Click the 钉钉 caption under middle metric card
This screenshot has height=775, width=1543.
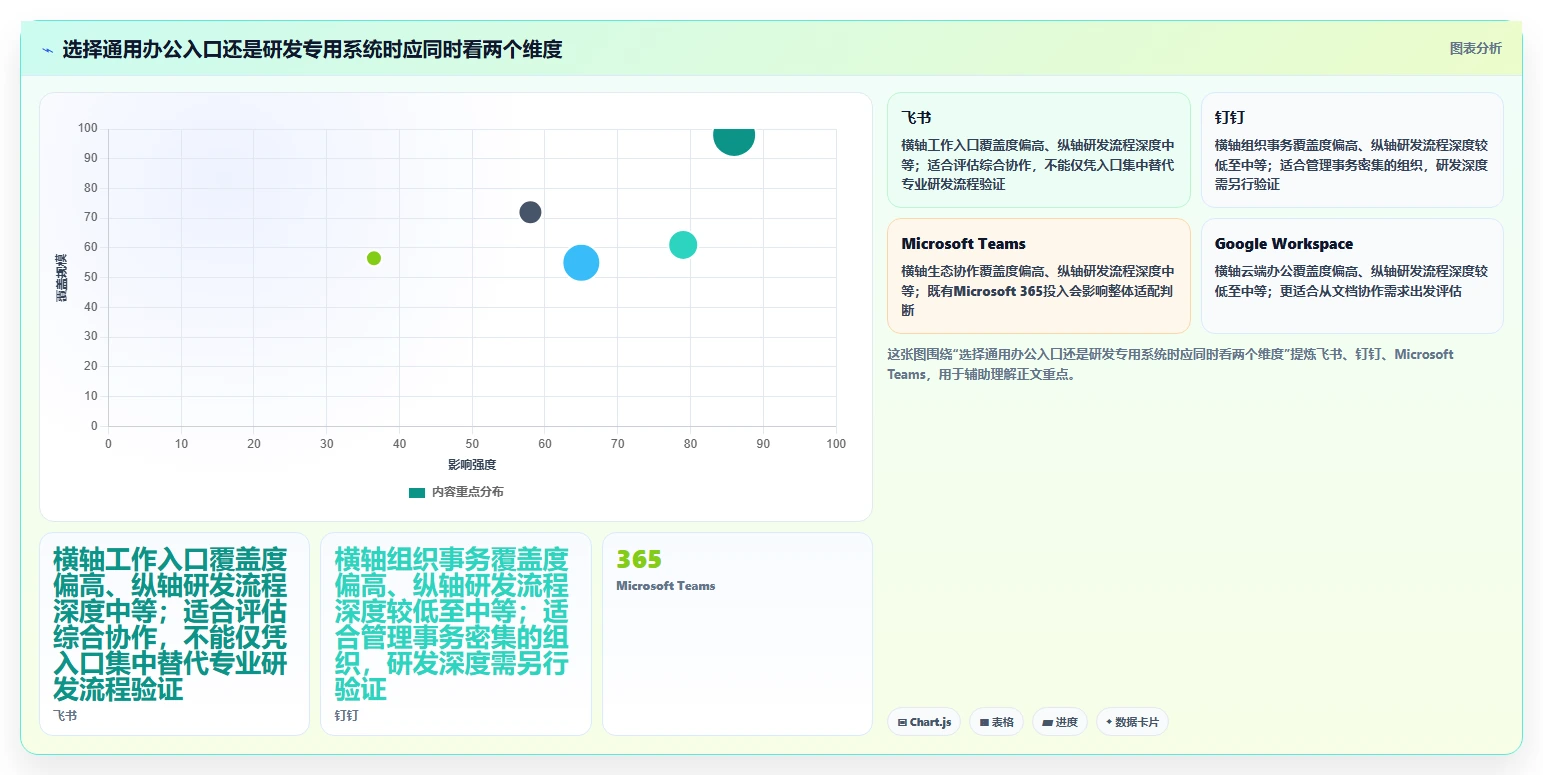[x=346, y=716]
